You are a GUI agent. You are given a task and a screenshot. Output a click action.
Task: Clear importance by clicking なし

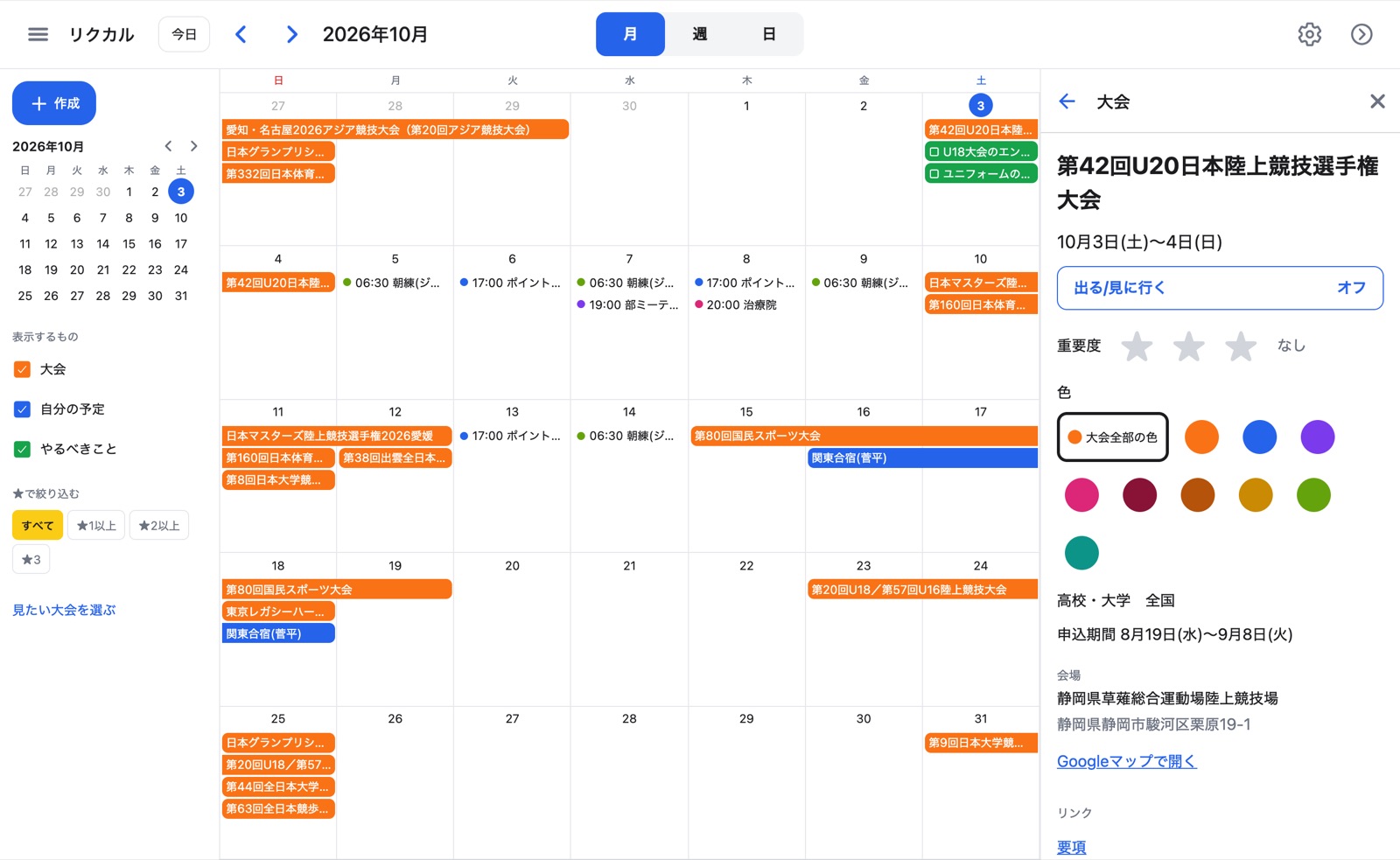tap(1291, 346)
